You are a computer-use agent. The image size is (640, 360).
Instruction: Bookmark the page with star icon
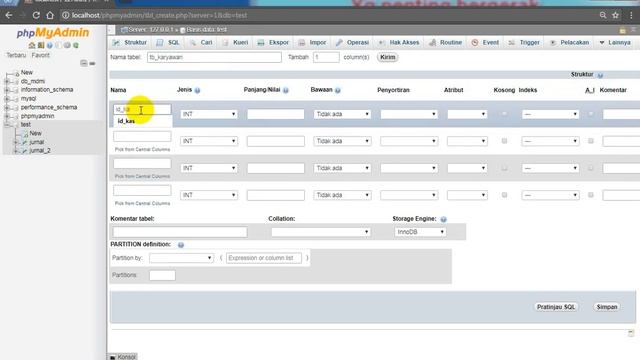pos(616,16)
